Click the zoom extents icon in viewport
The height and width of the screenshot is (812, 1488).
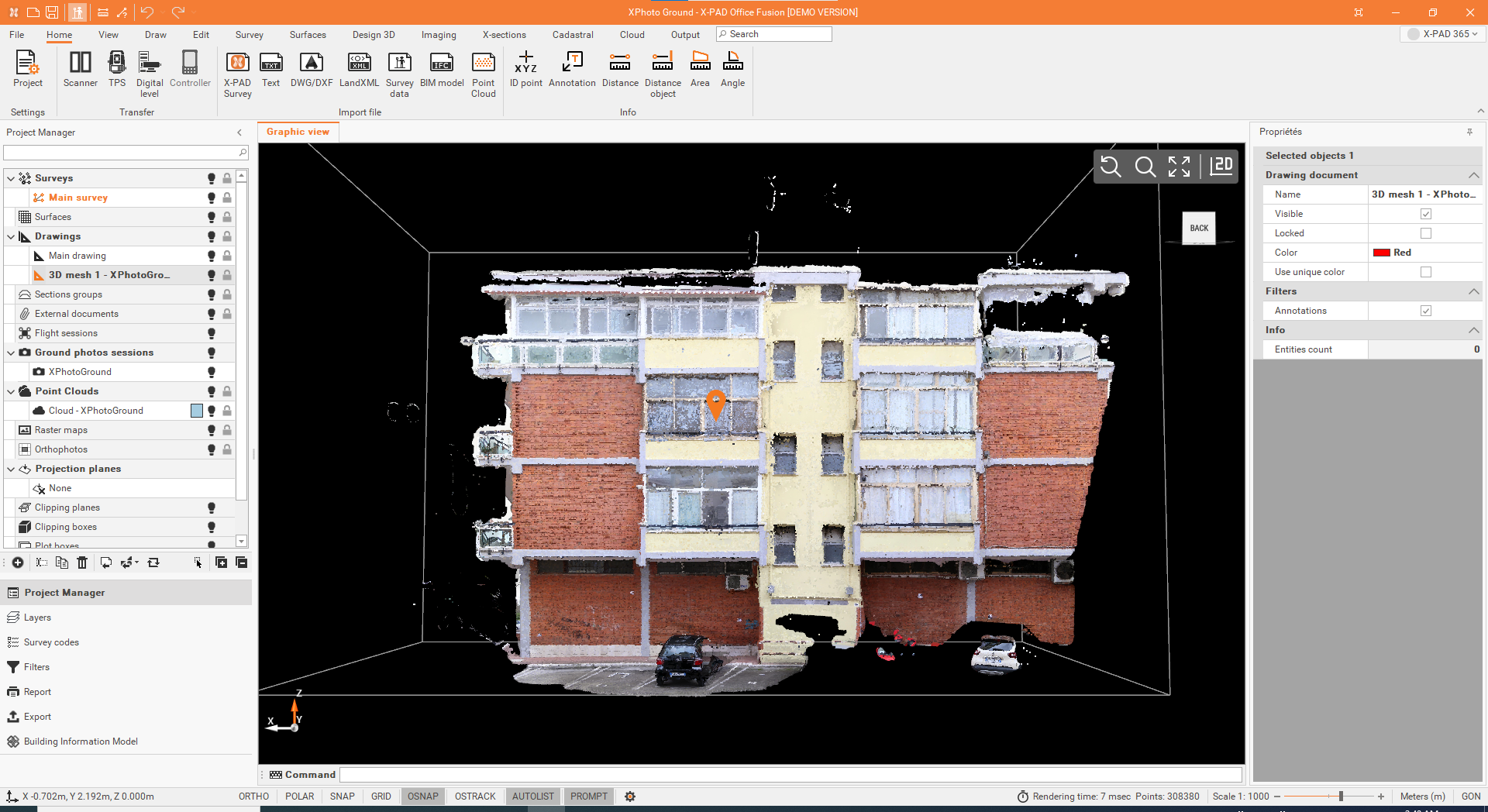pyautogui.click(x=1179, y=167)
